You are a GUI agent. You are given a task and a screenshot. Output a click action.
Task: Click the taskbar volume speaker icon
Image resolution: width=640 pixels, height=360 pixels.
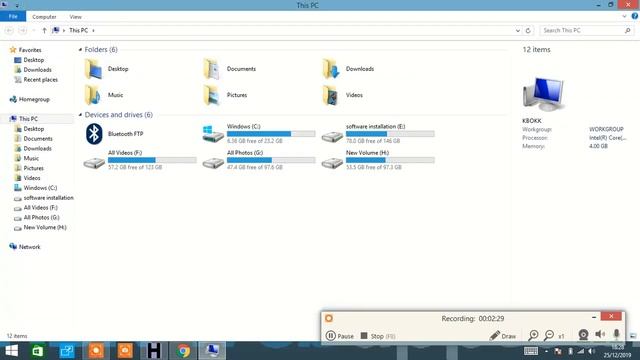click(591, 351)
